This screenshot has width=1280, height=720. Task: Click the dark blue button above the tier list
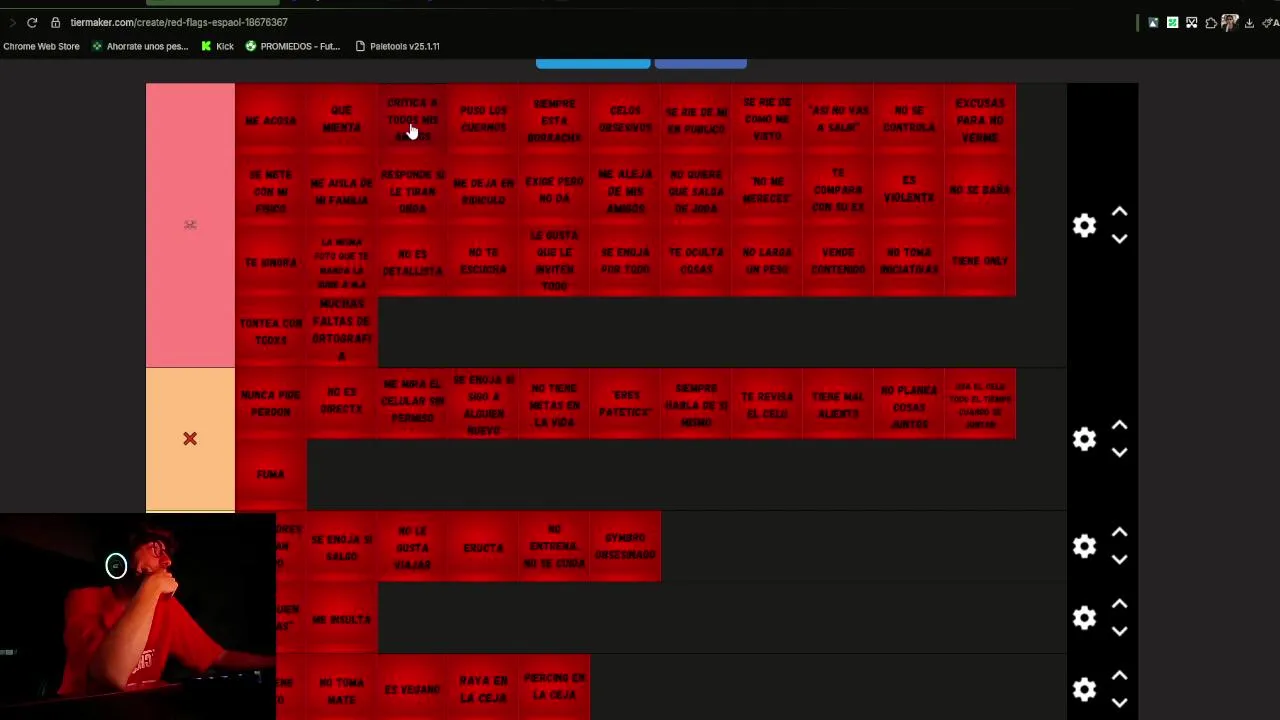point(700,63)
